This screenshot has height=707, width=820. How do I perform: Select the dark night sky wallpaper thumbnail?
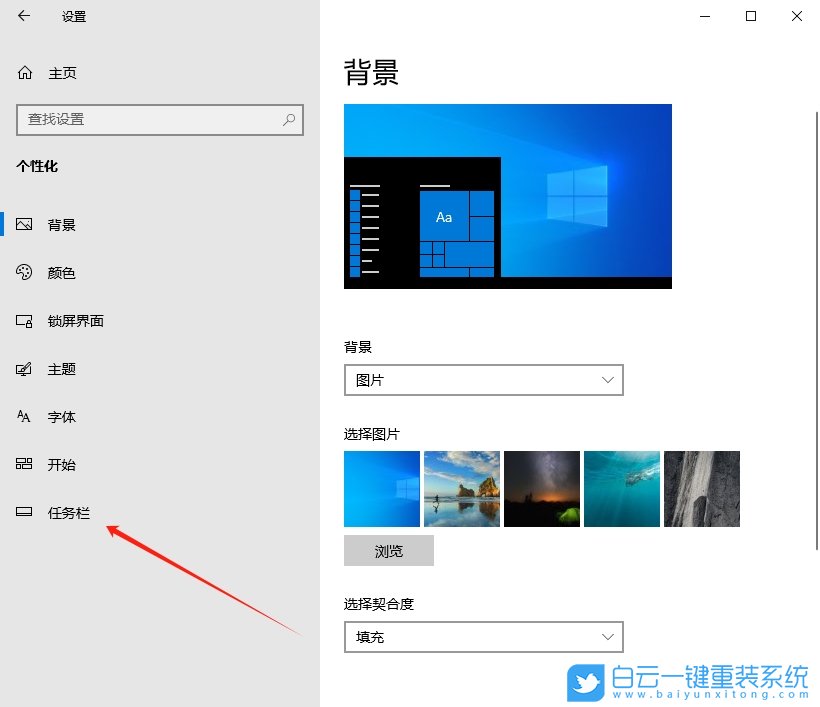[x=541, y=488]
